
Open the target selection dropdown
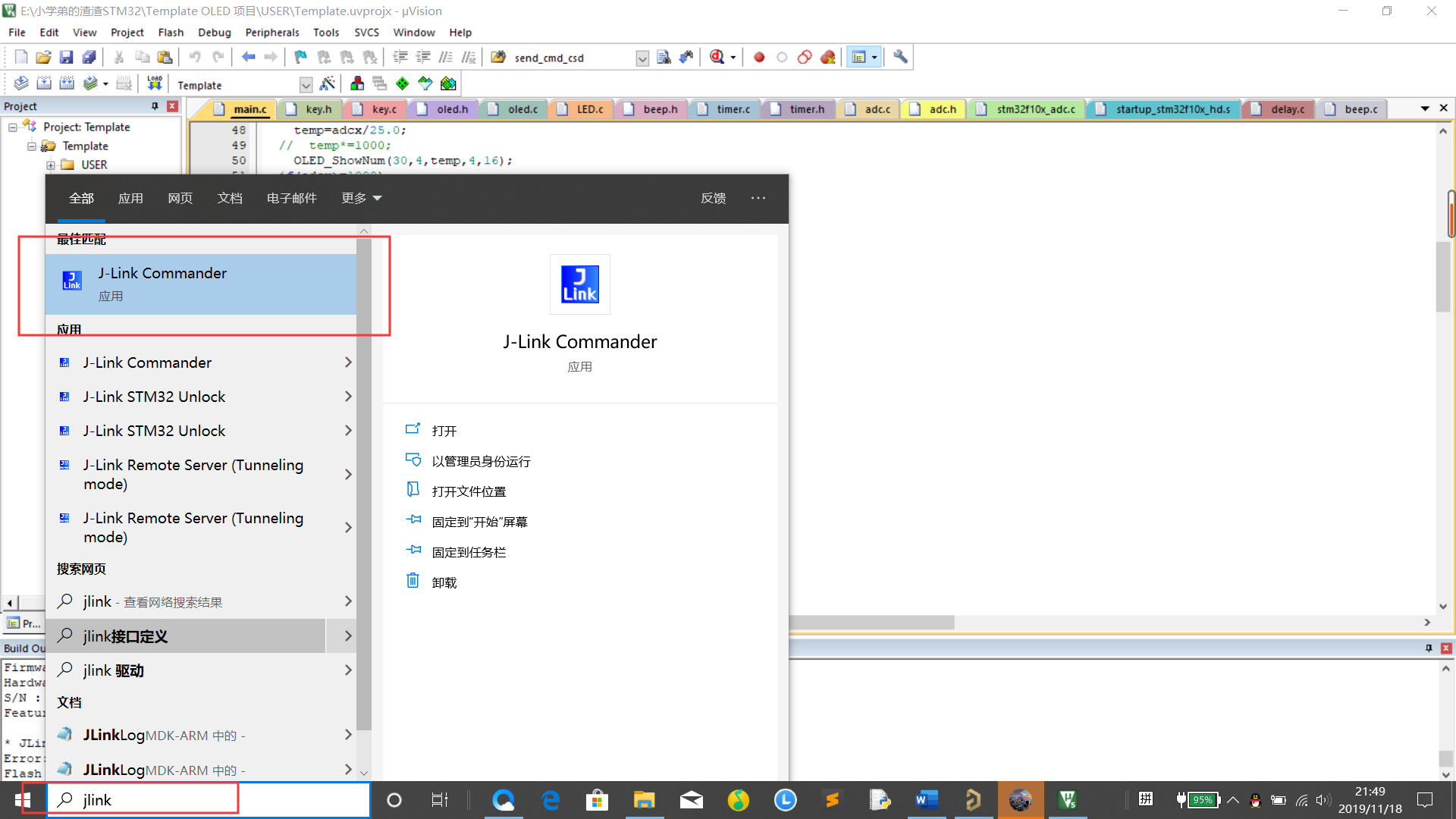click(x=306, y=84)
